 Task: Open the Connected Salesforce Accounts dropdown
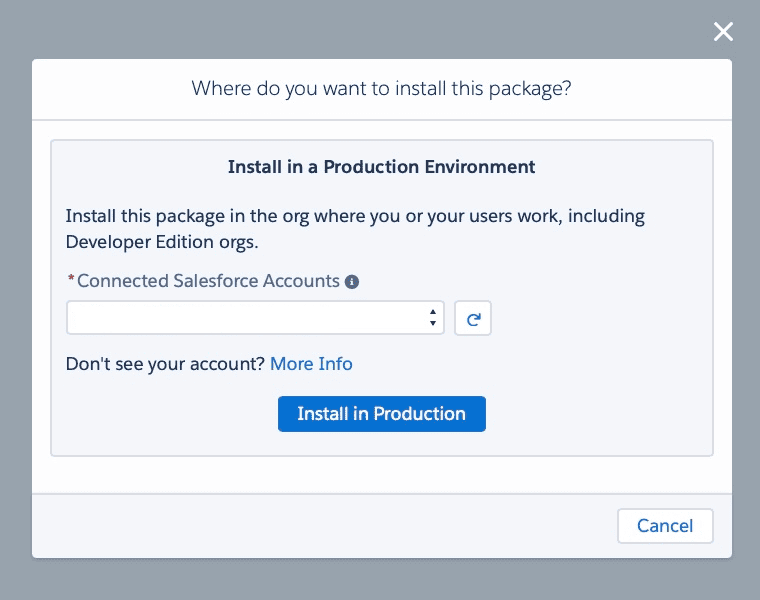255,318
